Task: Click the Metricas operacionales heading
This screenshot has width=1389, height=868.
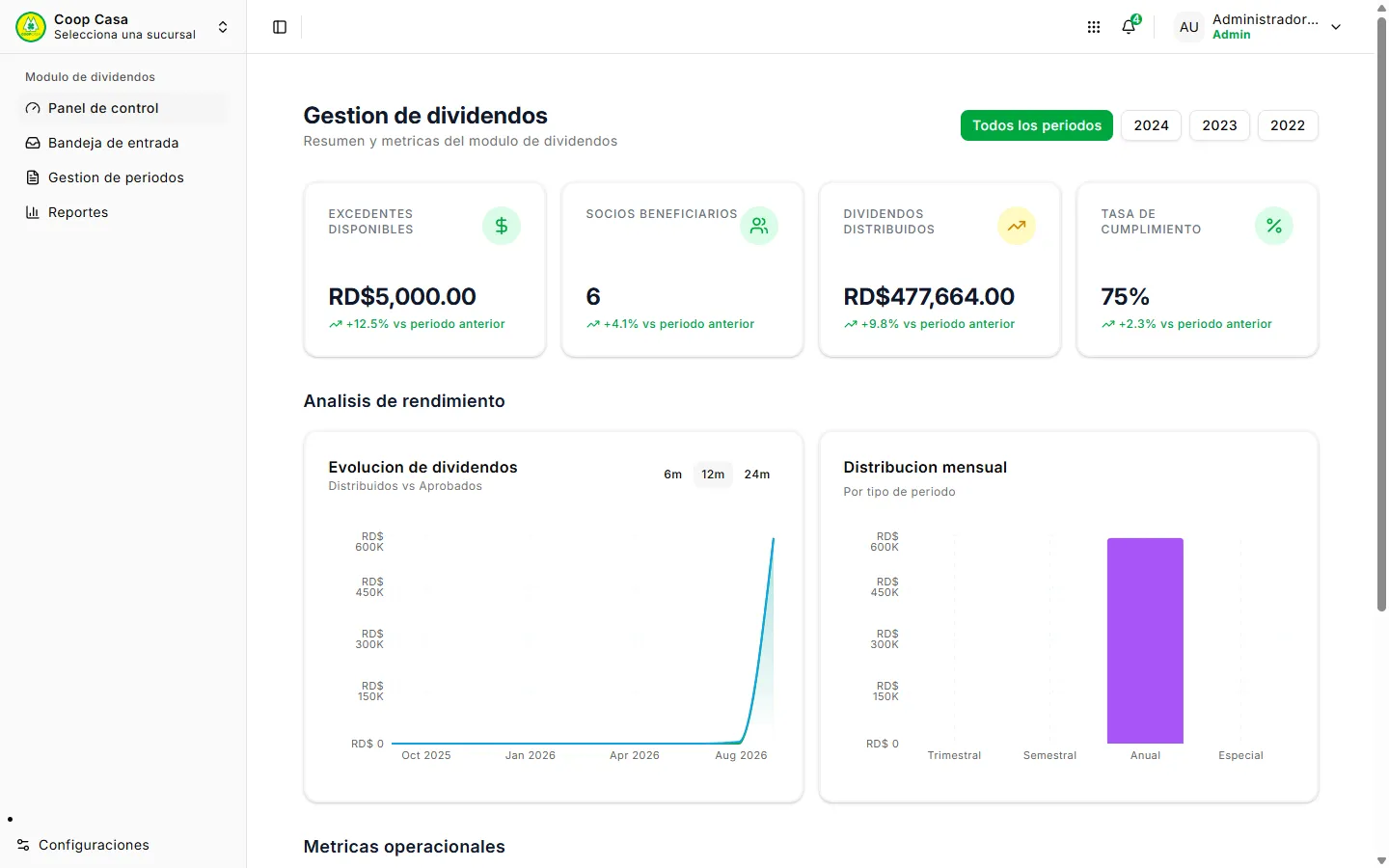Action: click(x=404, y=847)
